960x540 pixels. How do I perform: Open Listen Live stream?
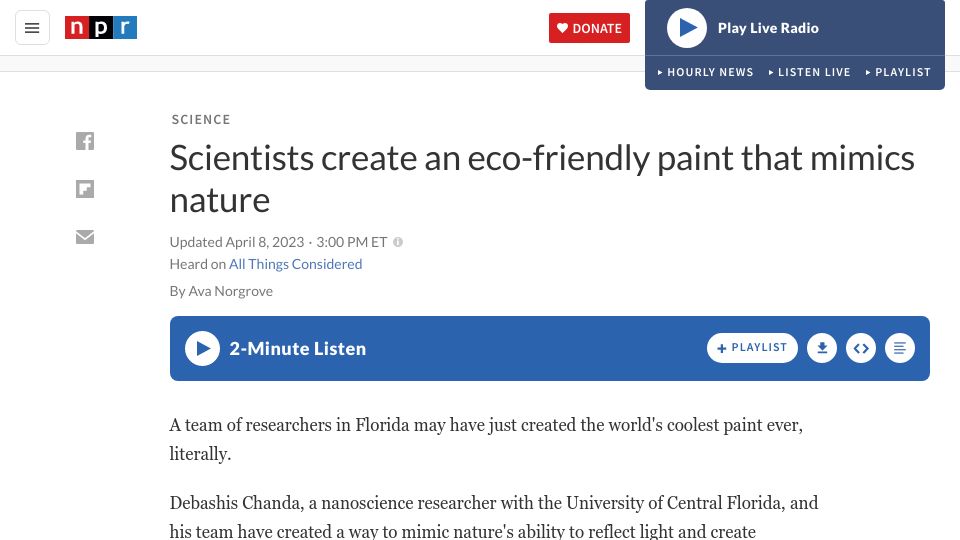[809, 72]
